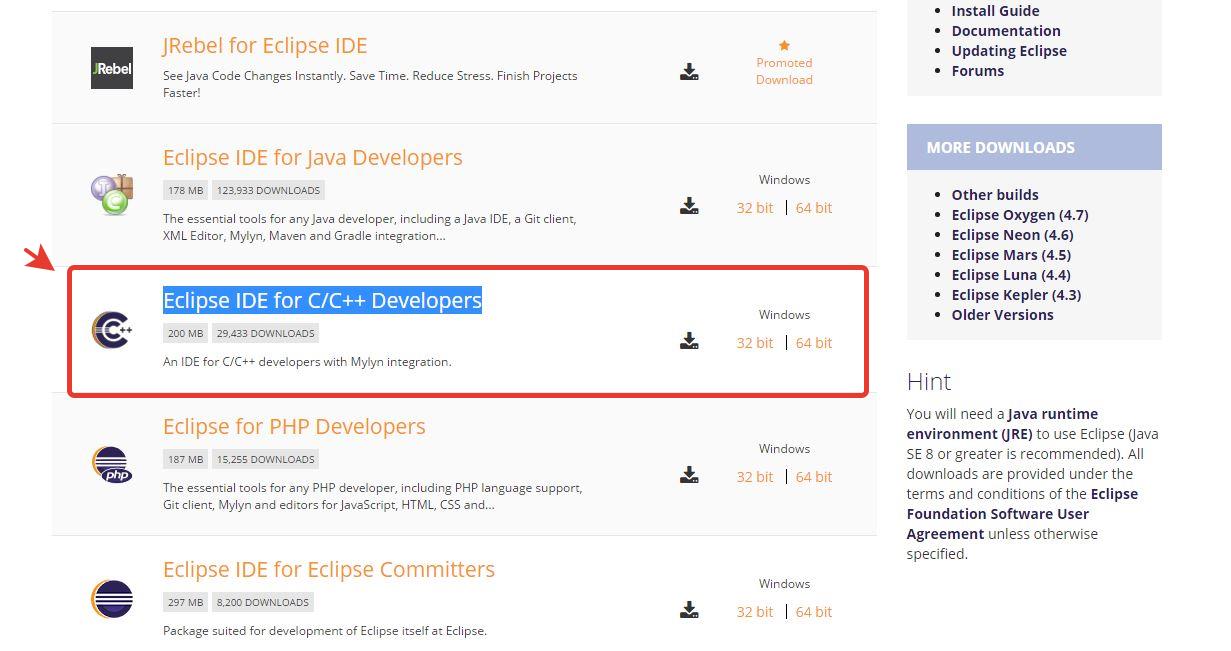Click the Hint heading text
Viewport: 1231px width, 651px height.
[x=929, y=382]
